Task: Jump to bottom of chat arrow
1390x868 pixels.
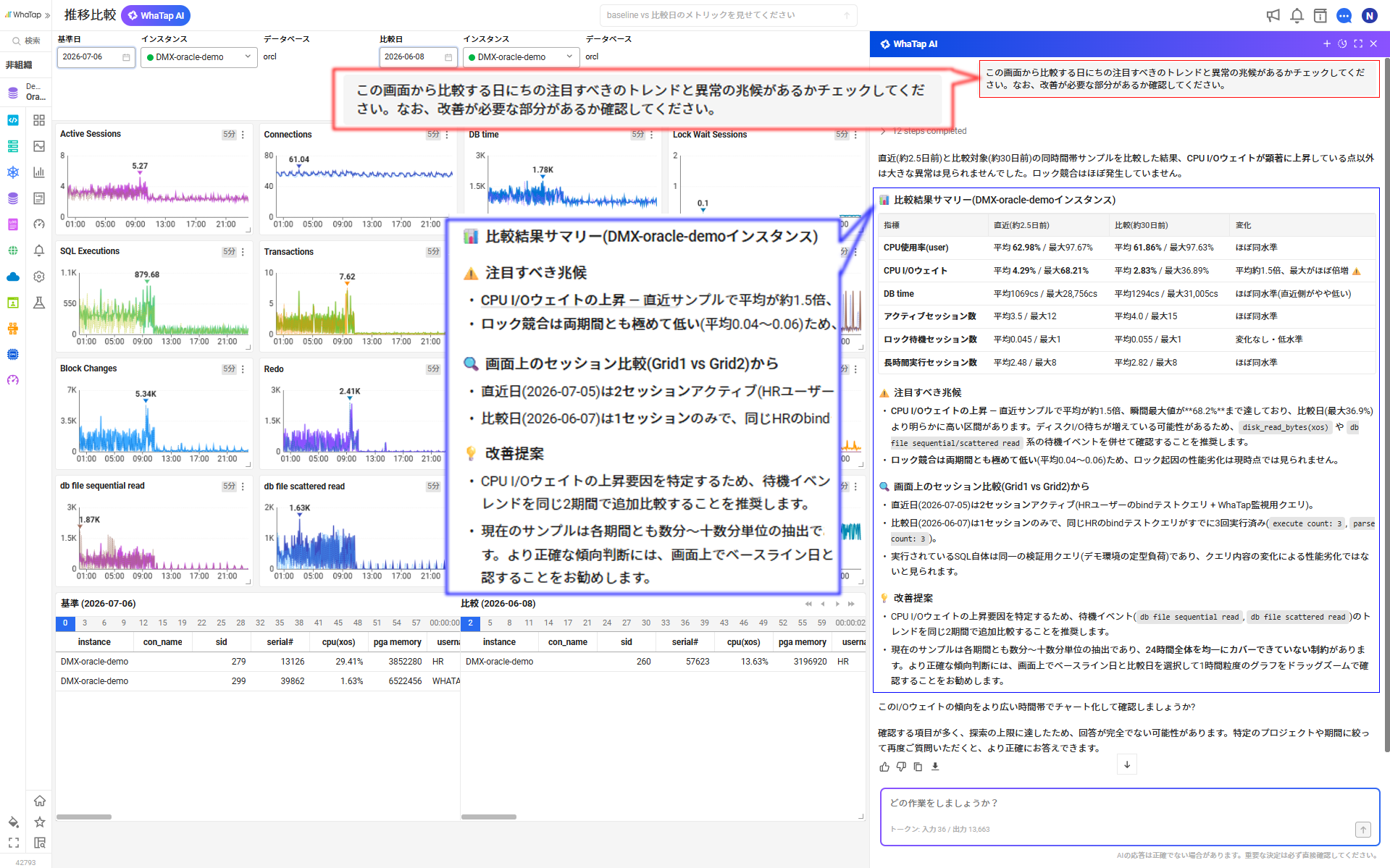Action: coord(1127,764)
